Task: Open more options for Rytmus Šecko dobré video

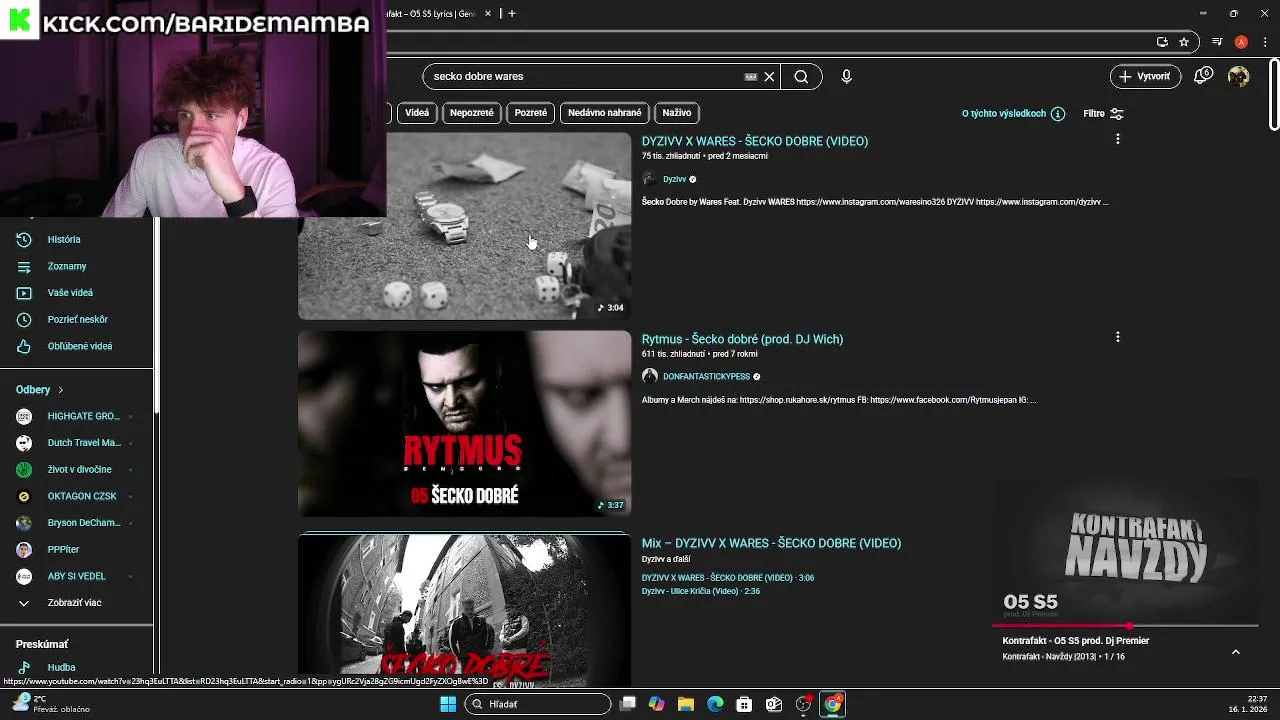Action: click(x=1117, y=337)
